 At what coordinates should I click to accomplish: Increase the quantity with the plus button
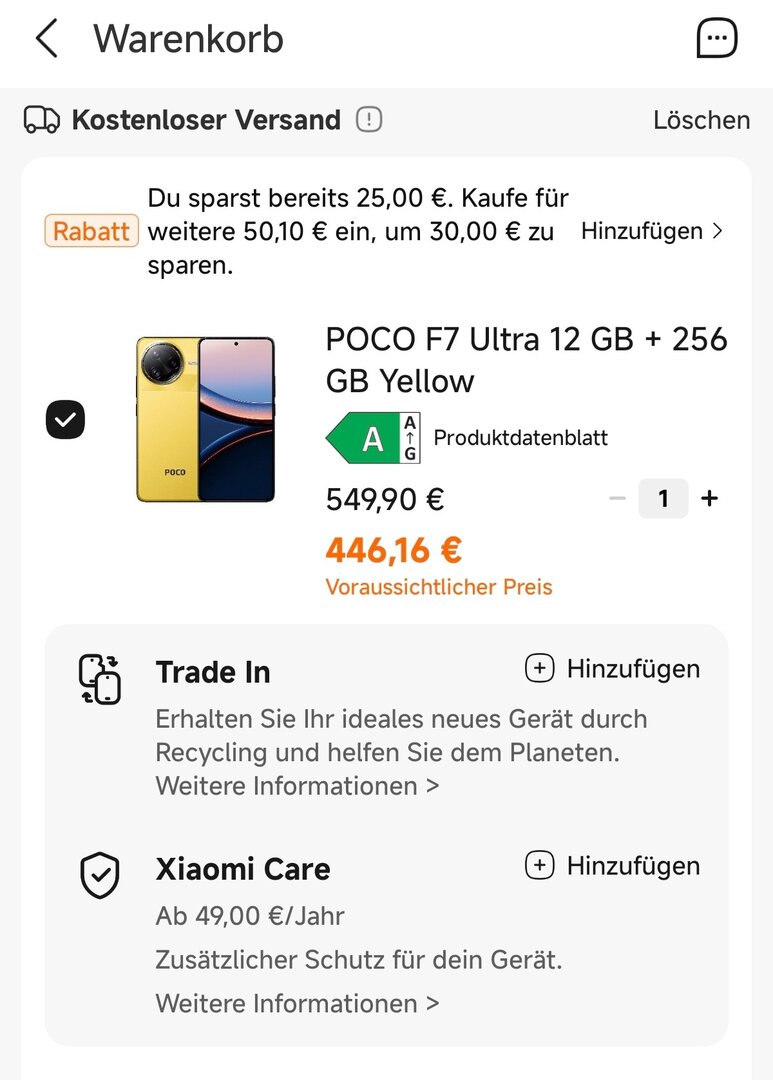pos(709,498)
